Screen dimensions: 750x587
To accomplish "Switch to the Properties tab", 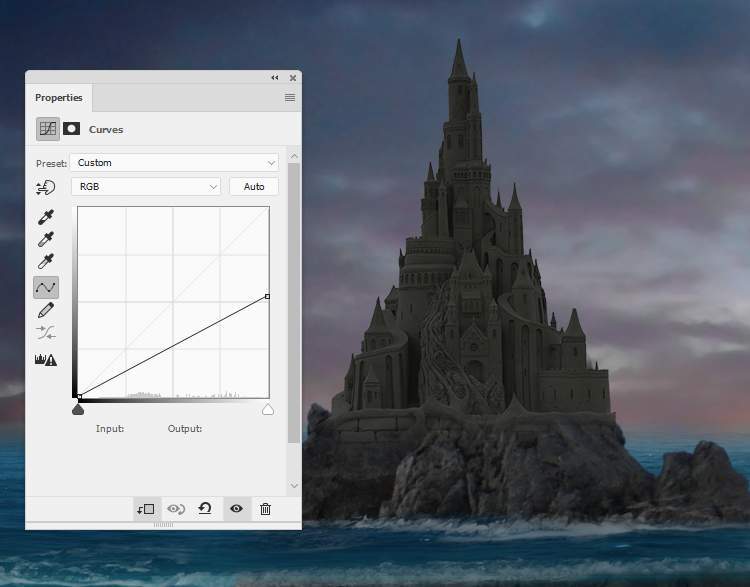I will click(x=59, y=98).
